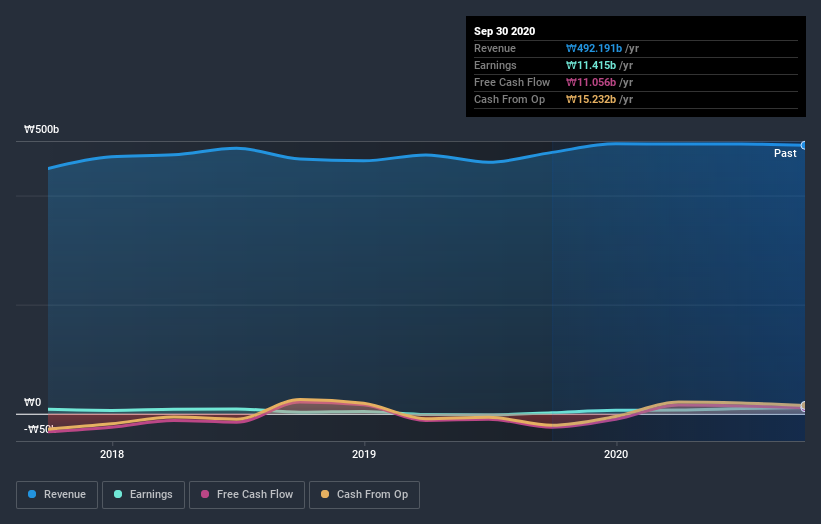
Task: Click the ₩0 y-axis label
Action: tap(32, 402)
